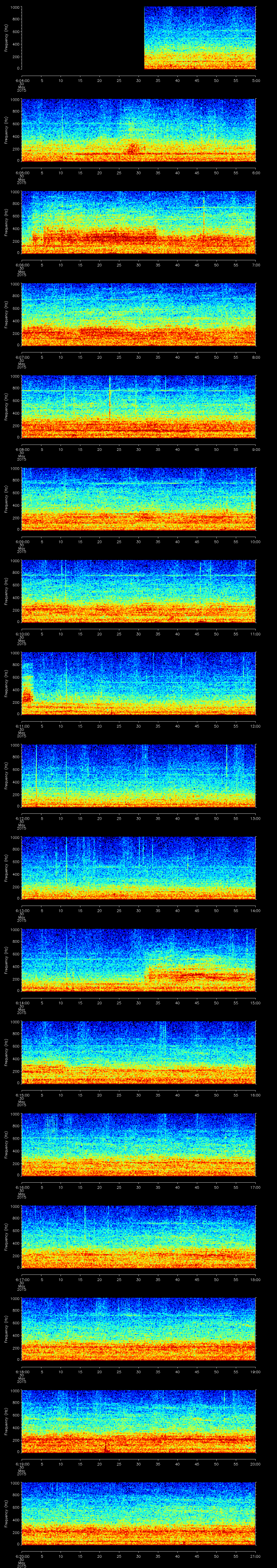277x1568 pixels.
Task: Click the 21:00 end time label
Action: pyautogui.click(x=256, y=1556)
